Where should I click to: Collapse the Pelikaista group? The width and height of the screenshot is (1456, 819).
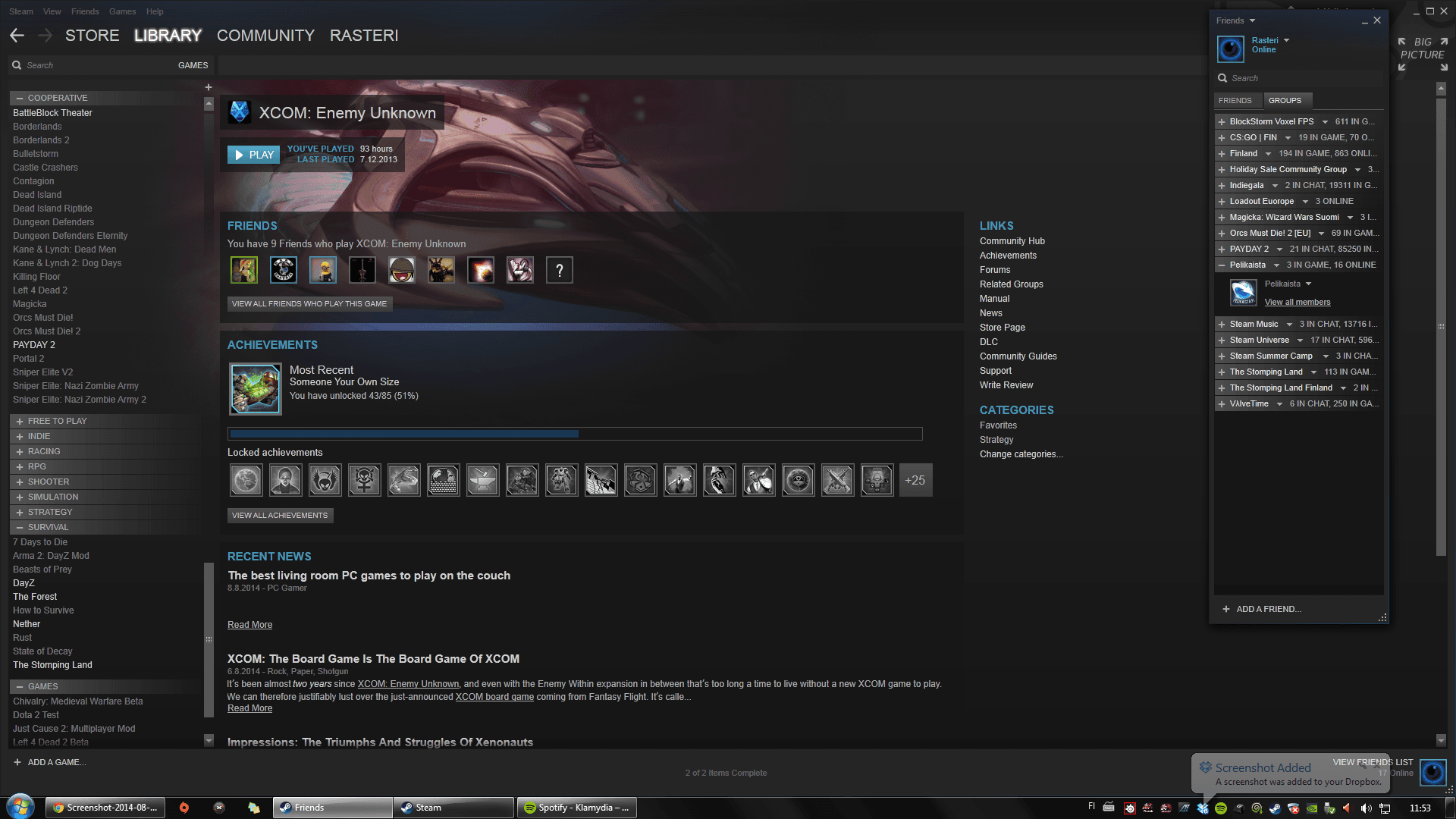pyautogui.click(x=1222, y=265)
